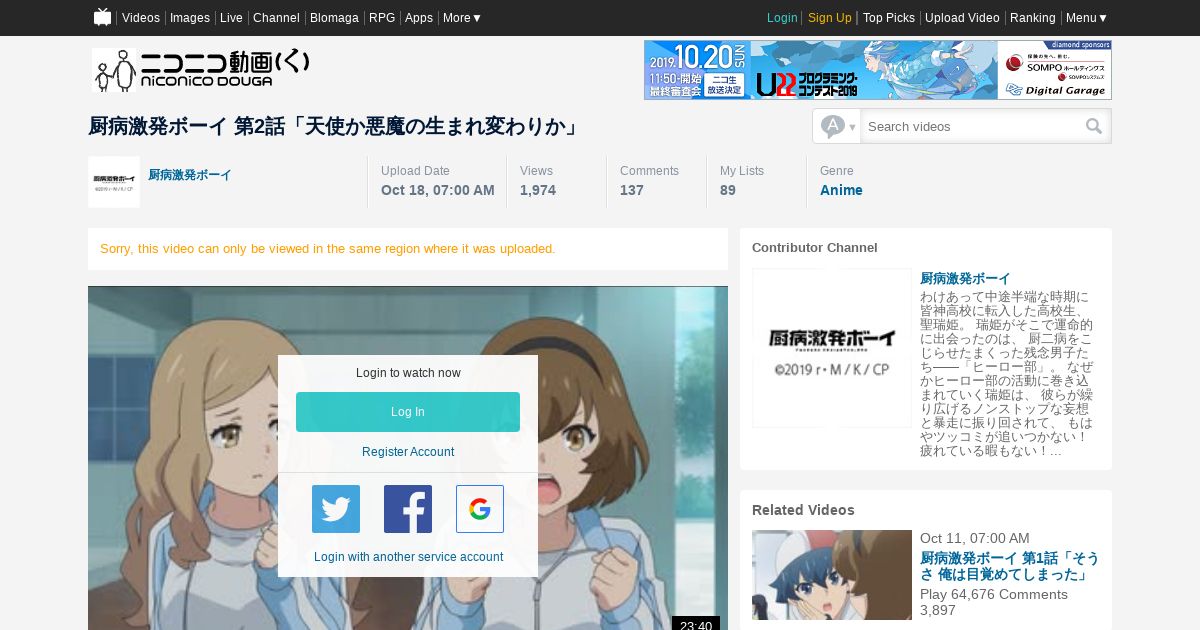Go to the Live section
The image size is (1200, 630).
231,18
